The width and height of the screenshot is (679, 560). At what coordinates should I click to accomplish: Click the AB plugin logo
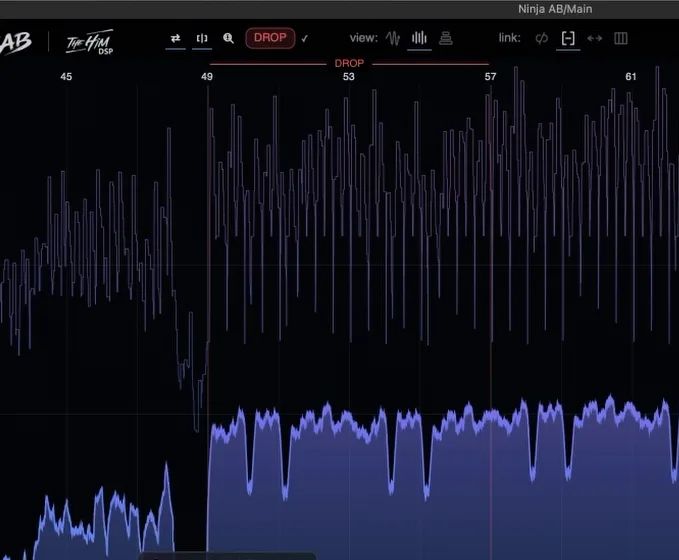point(16,42)
